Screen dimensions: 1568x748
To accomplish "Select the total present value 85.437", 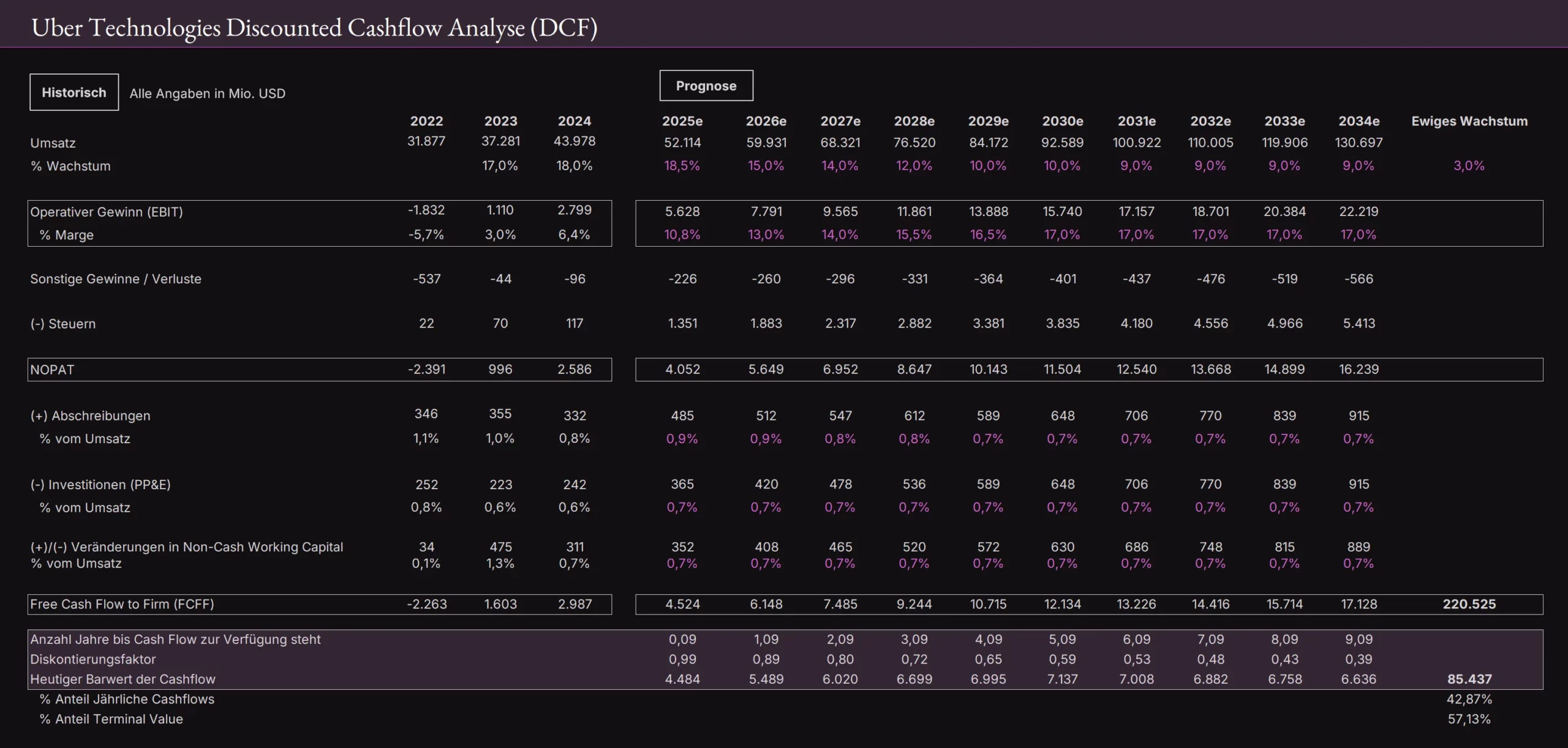I will 1469,679.
